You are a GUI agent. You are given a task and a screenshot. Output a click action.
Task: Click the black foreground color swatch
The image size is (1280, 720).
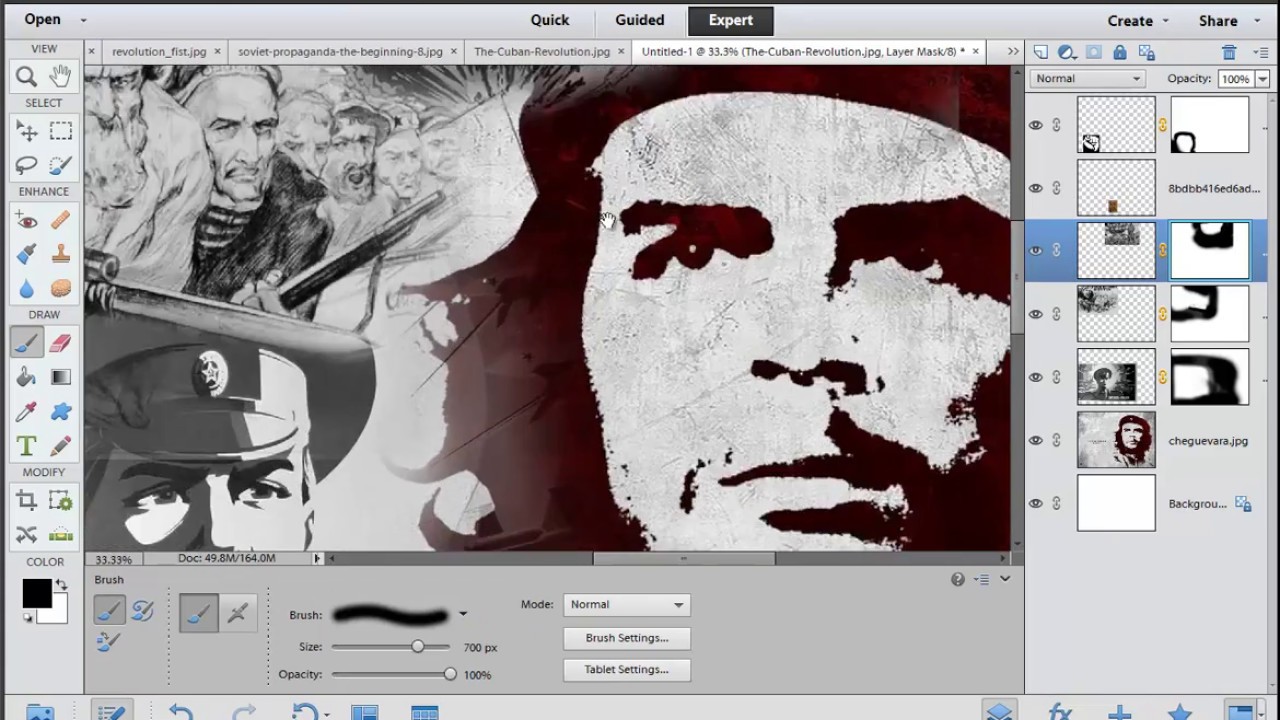37,593
